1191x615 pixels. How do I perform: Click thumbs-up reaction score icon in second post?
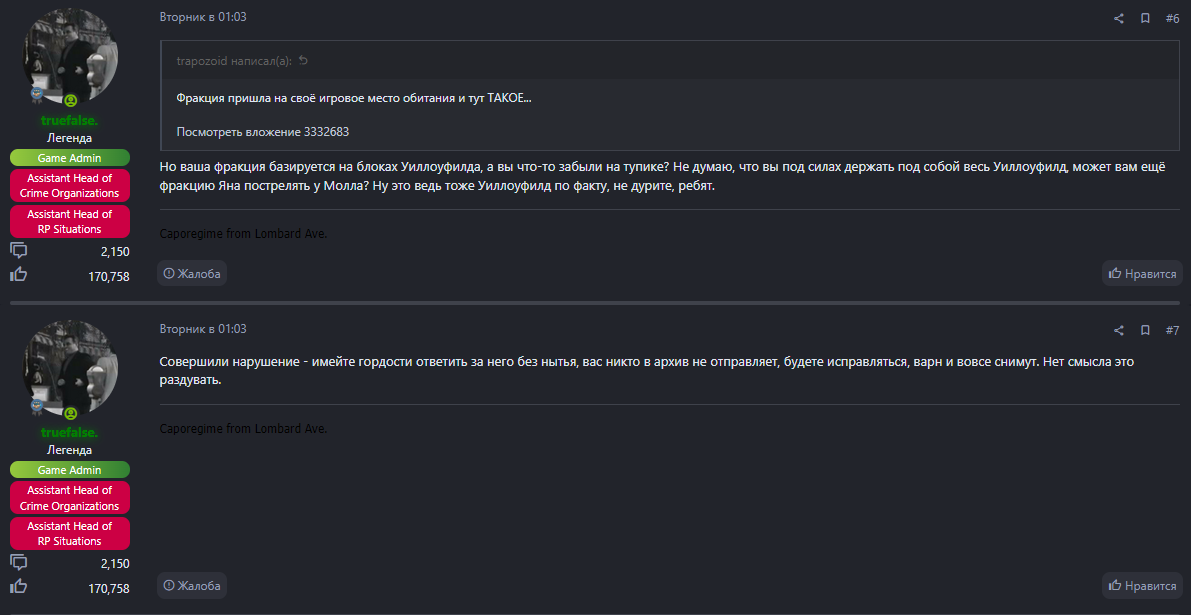[x=19, y=586]
